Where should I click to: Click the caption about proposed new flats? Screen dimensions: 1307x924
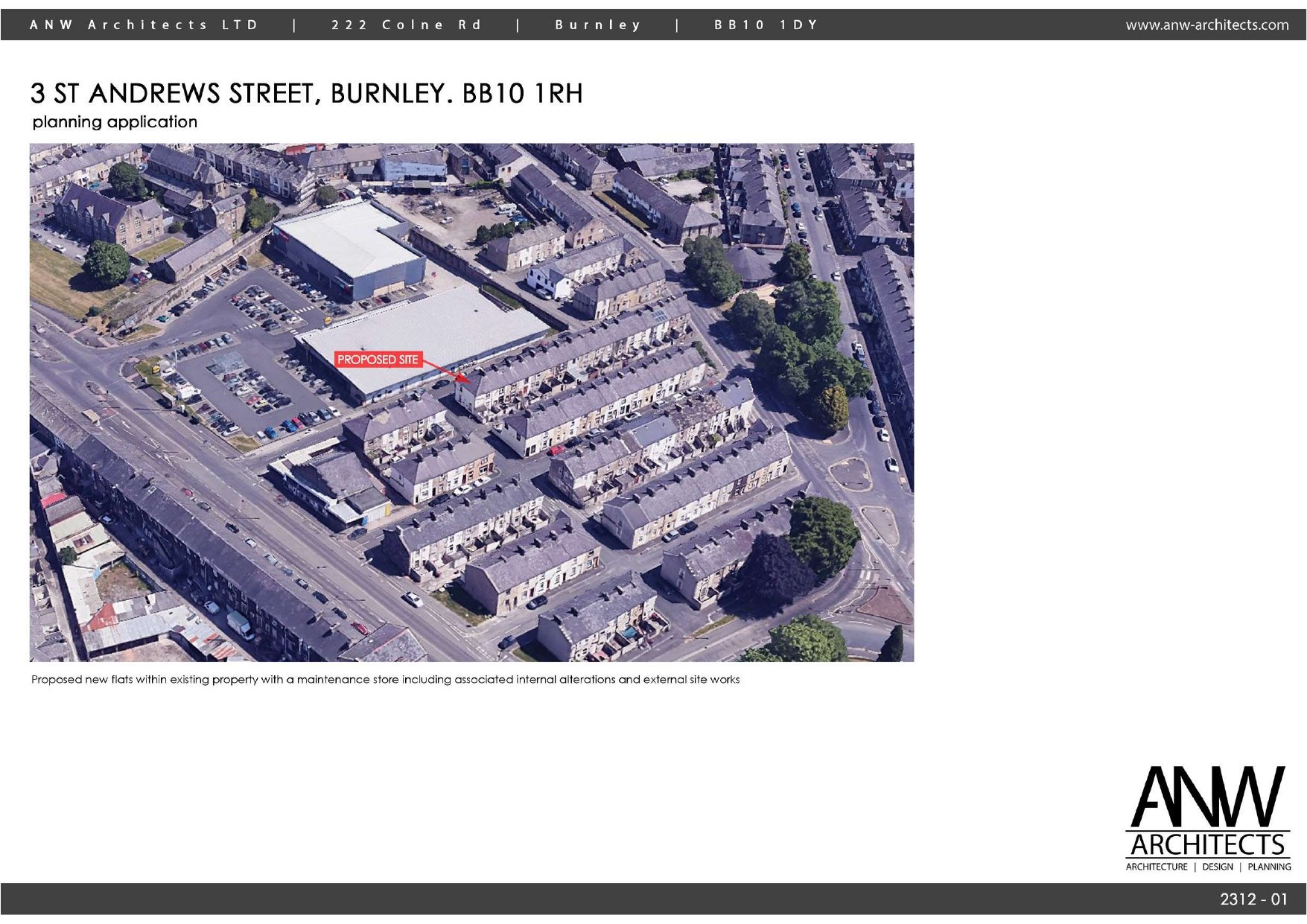[x=385, y=679]
